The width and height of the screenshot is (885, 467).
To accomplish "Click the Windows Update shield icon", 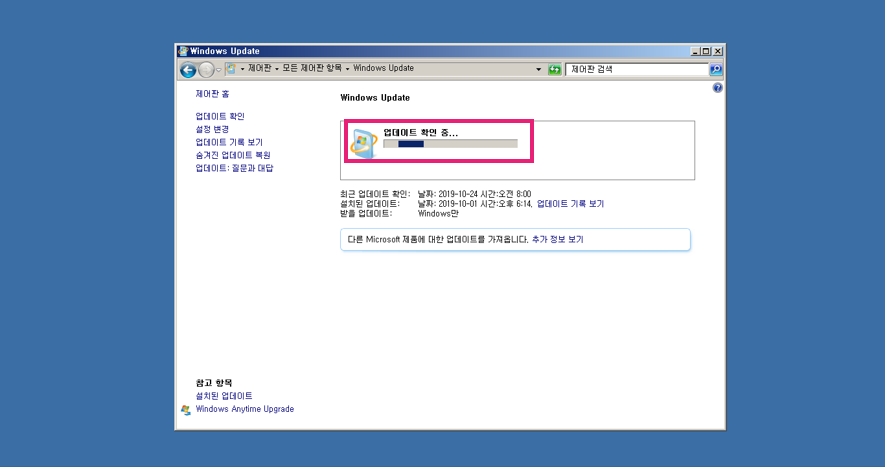I will [x=363, y=143].
